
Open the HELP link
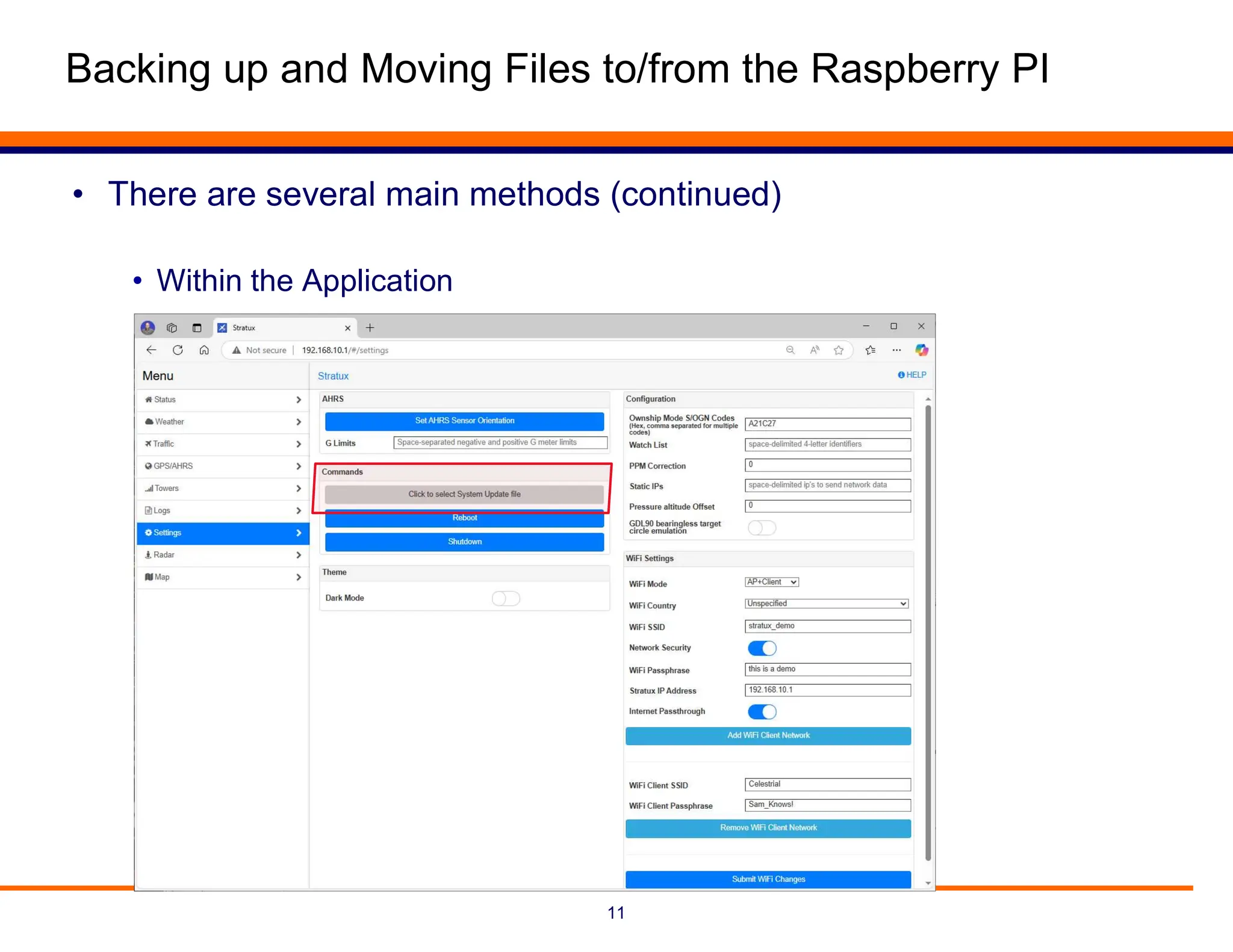tap(912, 375)
